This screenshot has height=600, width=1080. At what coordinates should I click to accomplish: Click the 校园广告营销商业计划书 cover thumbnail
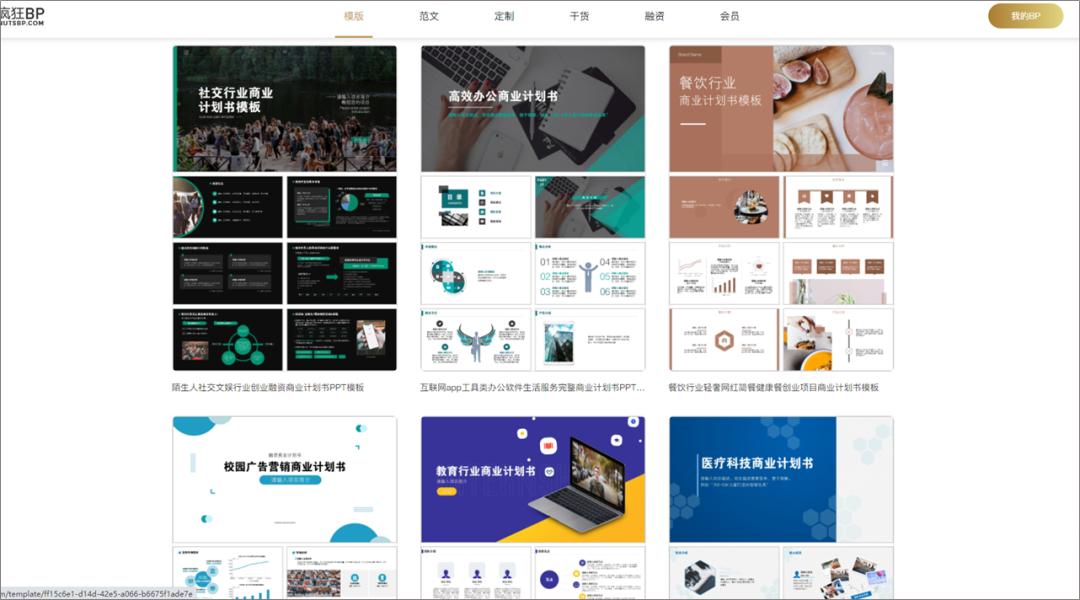(284, 479)
